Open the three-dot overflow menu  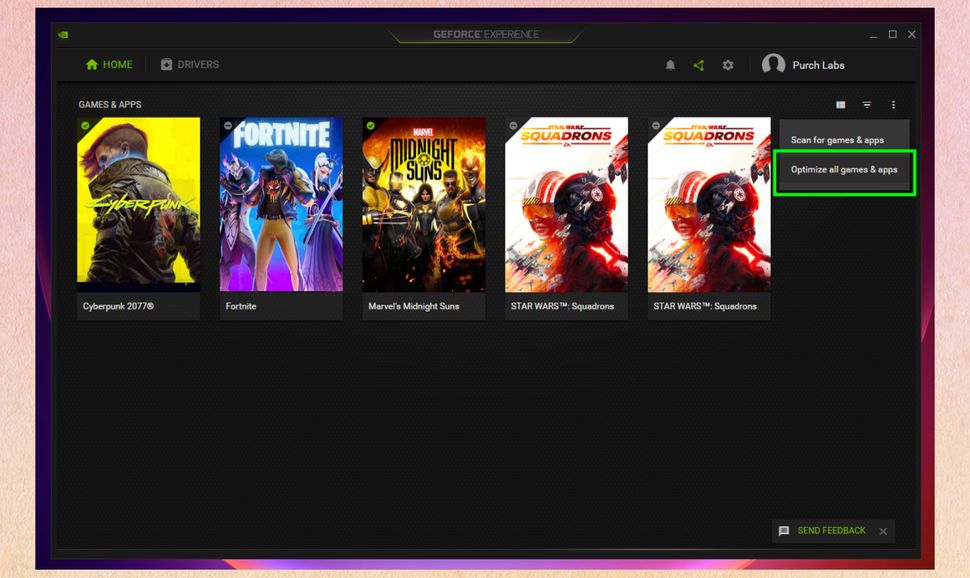point(893,104)
